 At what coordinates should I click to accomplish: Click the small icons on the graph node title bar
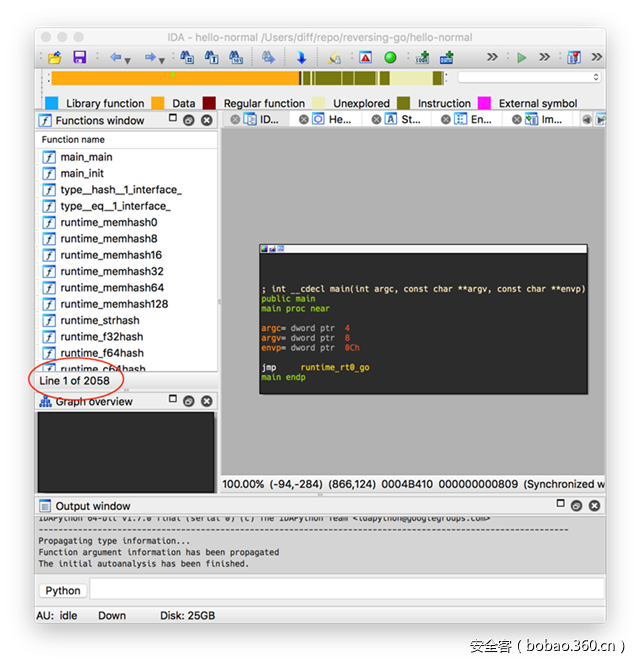272,248
